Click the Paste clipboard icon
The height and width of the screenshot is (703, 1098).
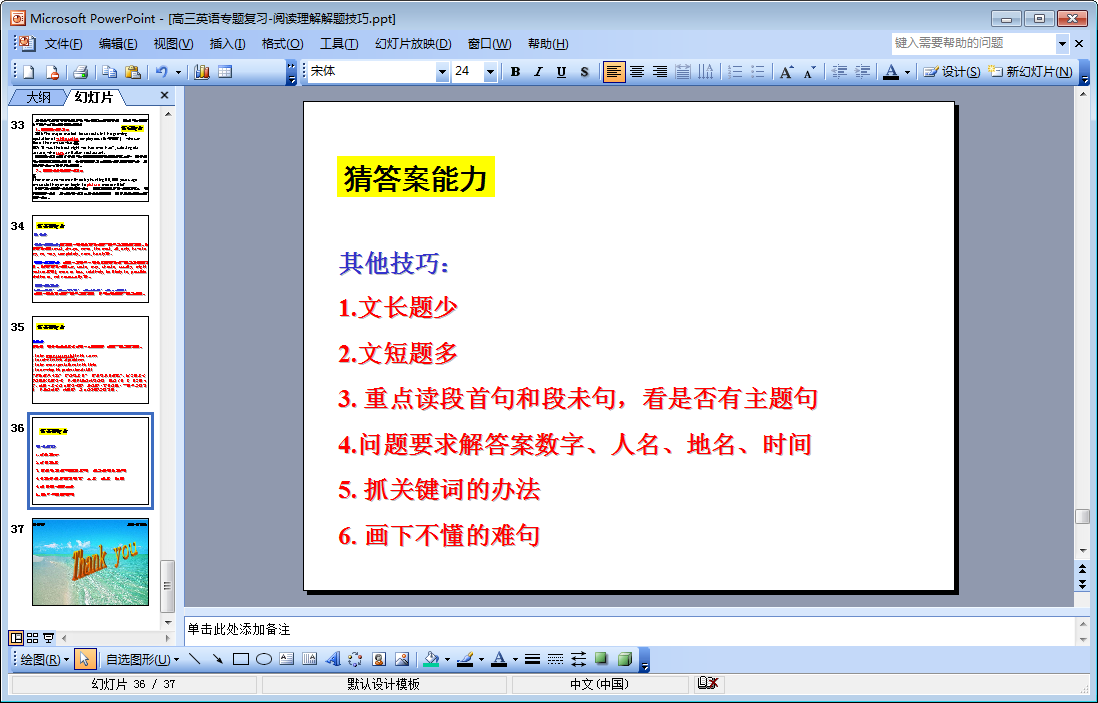click(132, 72)
